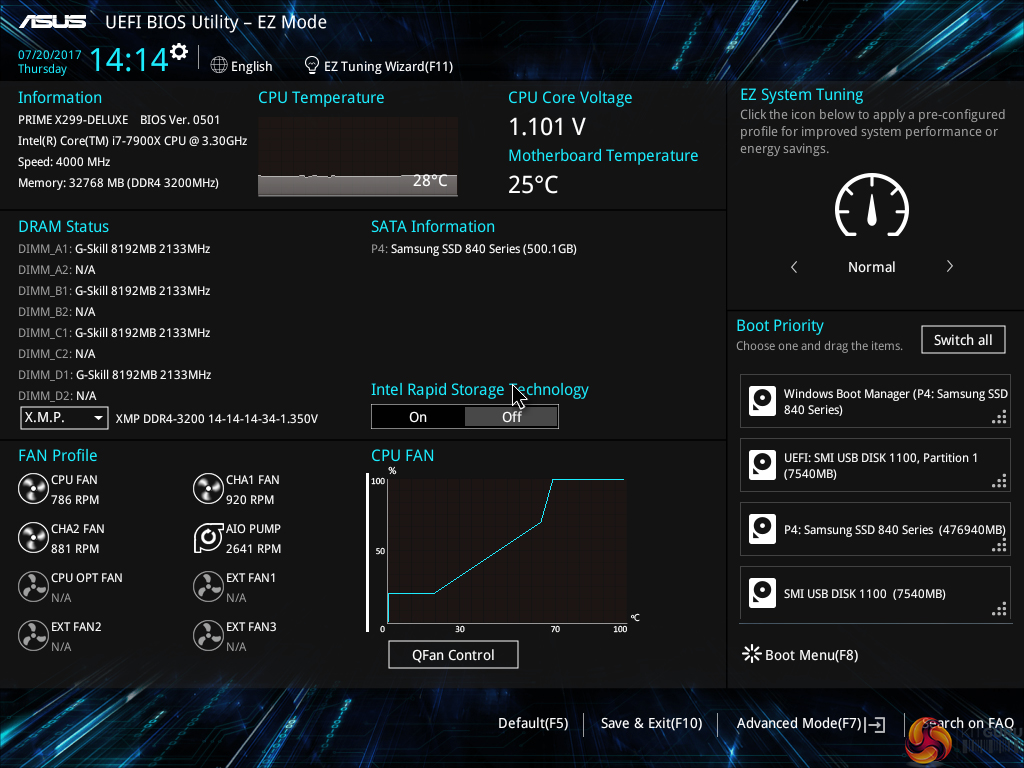
Task: Switch to Advanced Mode(F7)
Action: [x=799, y=723]
